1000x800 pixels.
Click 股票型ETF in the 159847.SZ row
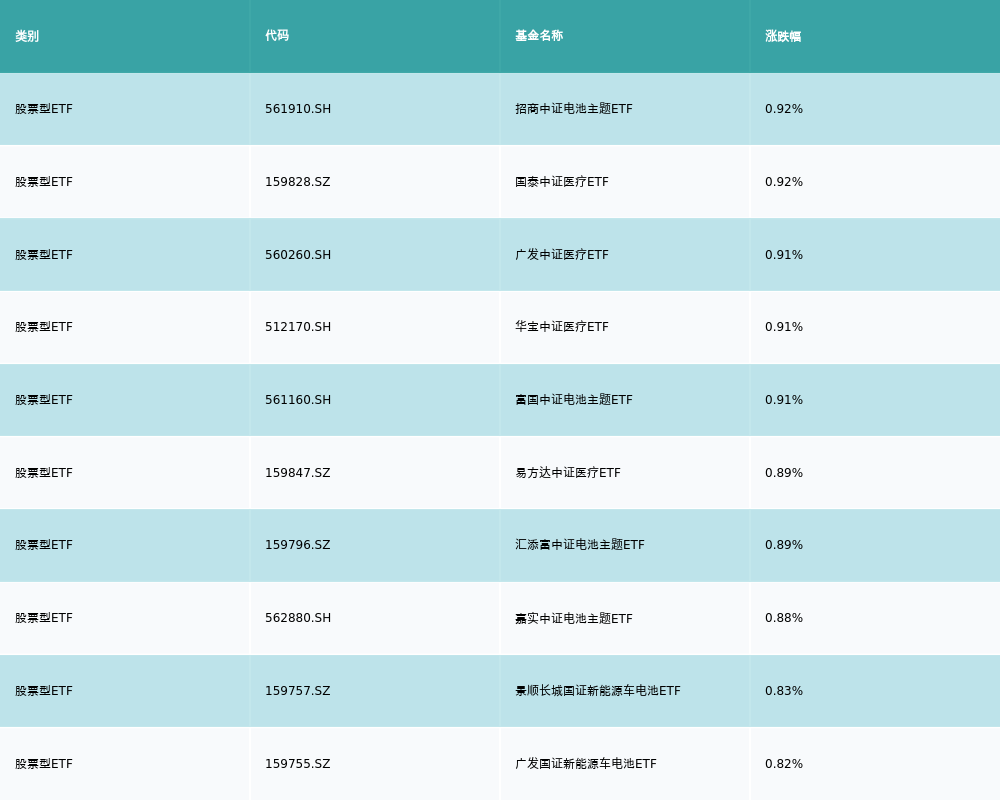tap(44, 473)
